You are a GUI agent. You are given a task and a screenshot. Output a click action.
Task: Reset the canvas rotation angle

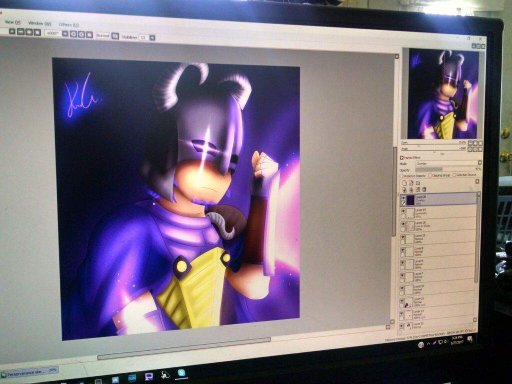click(89, 34)
